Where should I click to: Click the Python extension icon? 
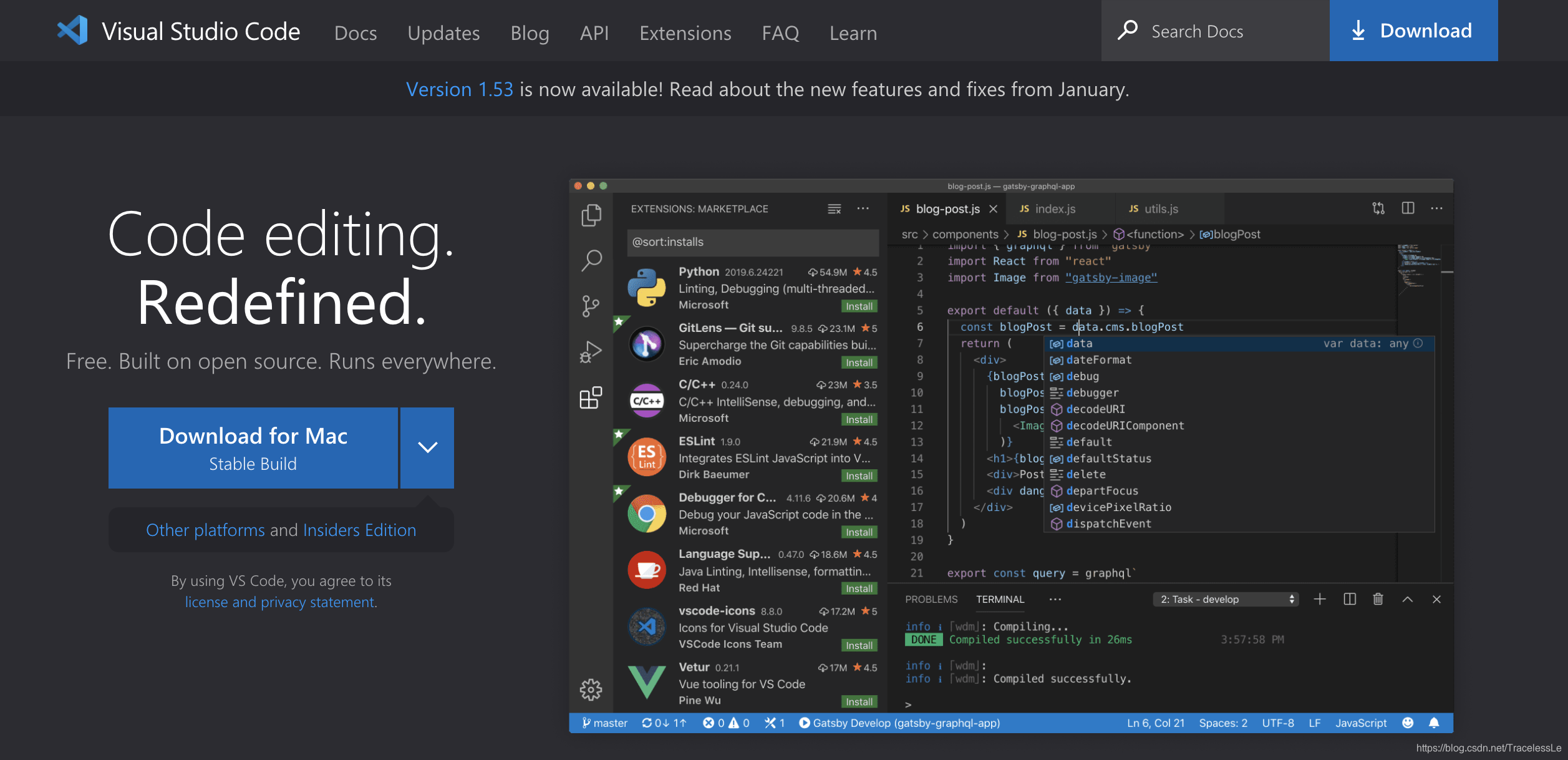(647, 288)
